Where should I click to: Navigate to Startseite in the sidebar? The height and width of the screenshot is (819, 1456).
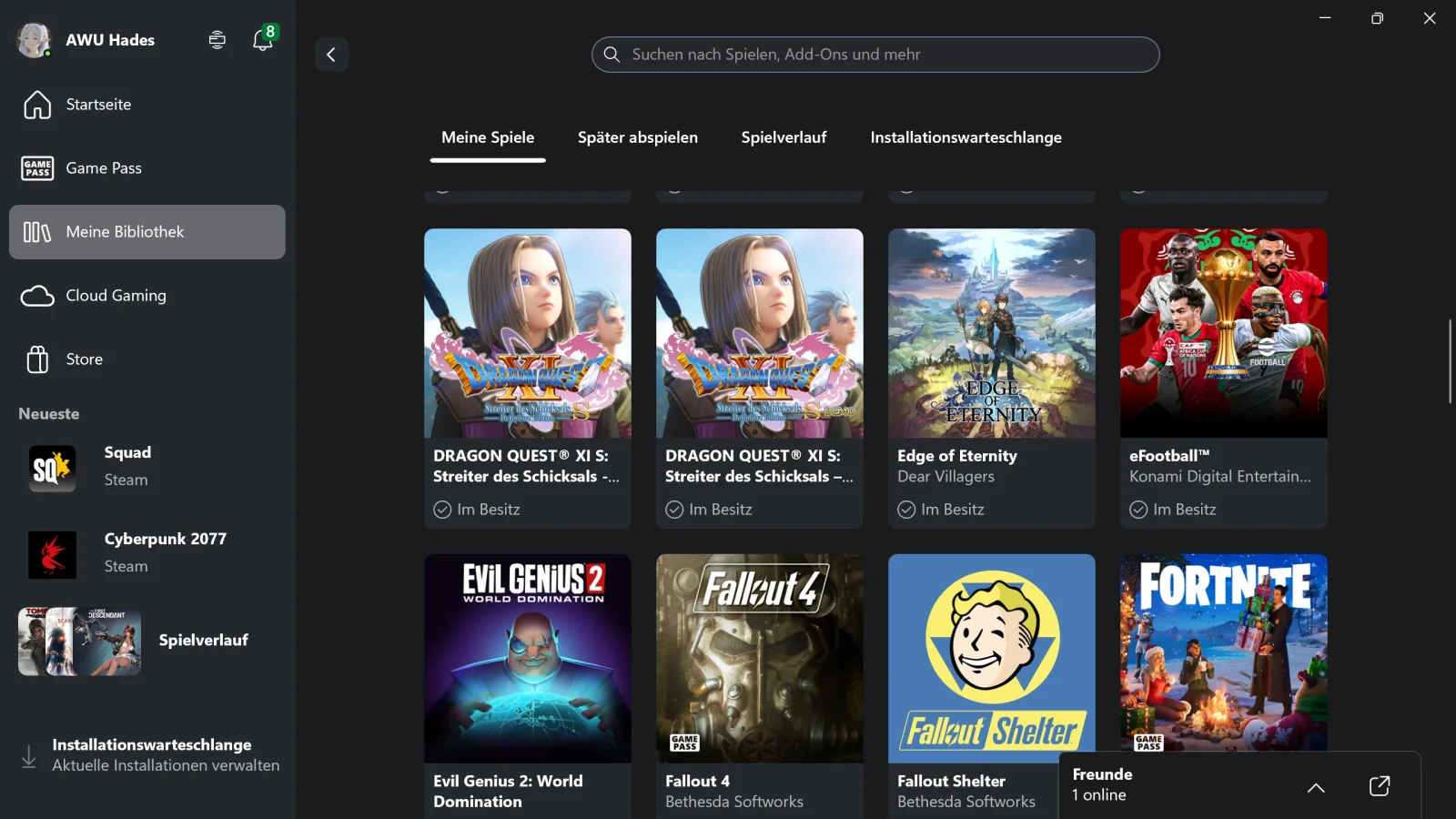pyautogui.click(x=147, y=105)
